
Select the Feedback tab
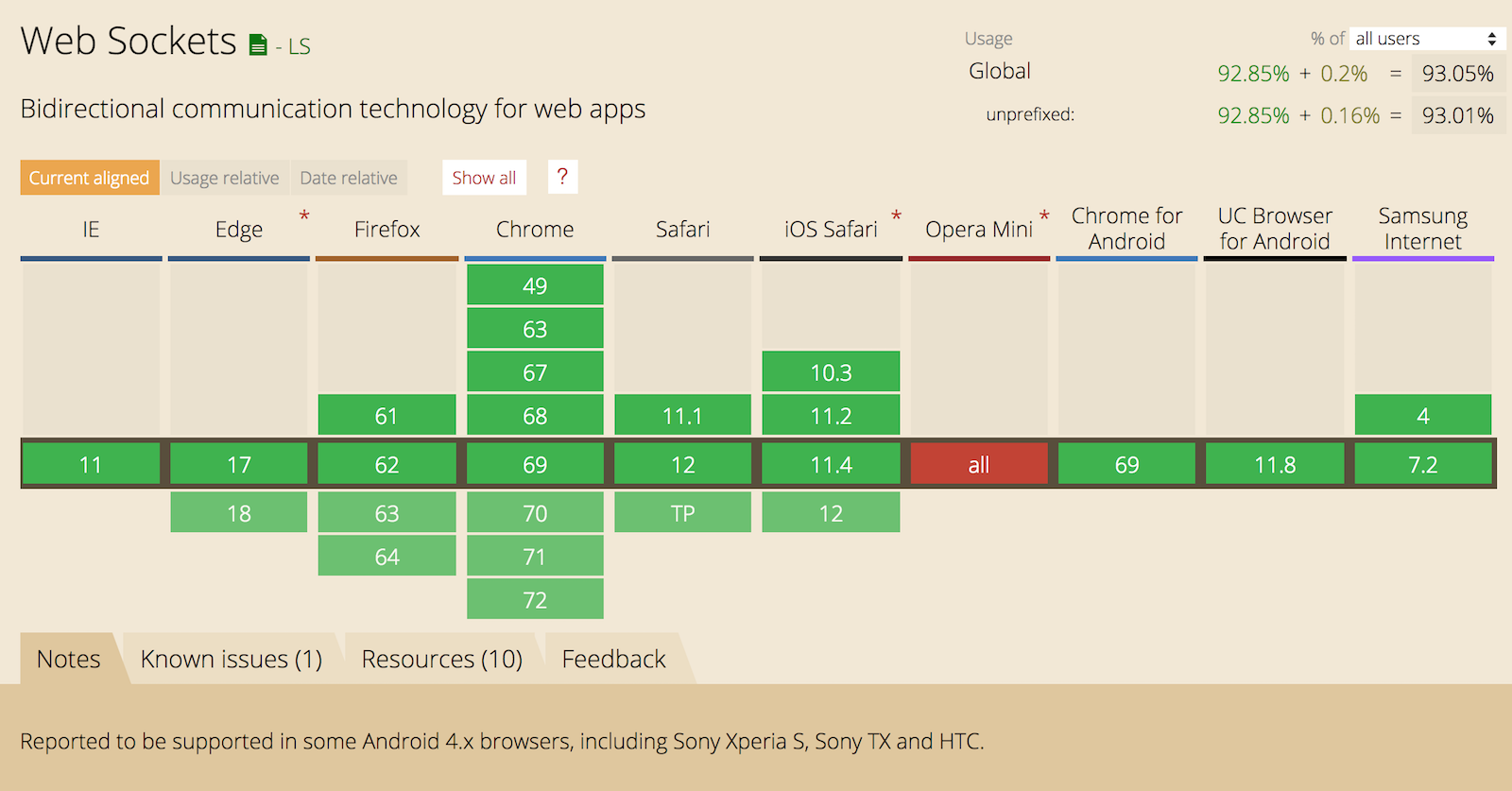[613, 659]
